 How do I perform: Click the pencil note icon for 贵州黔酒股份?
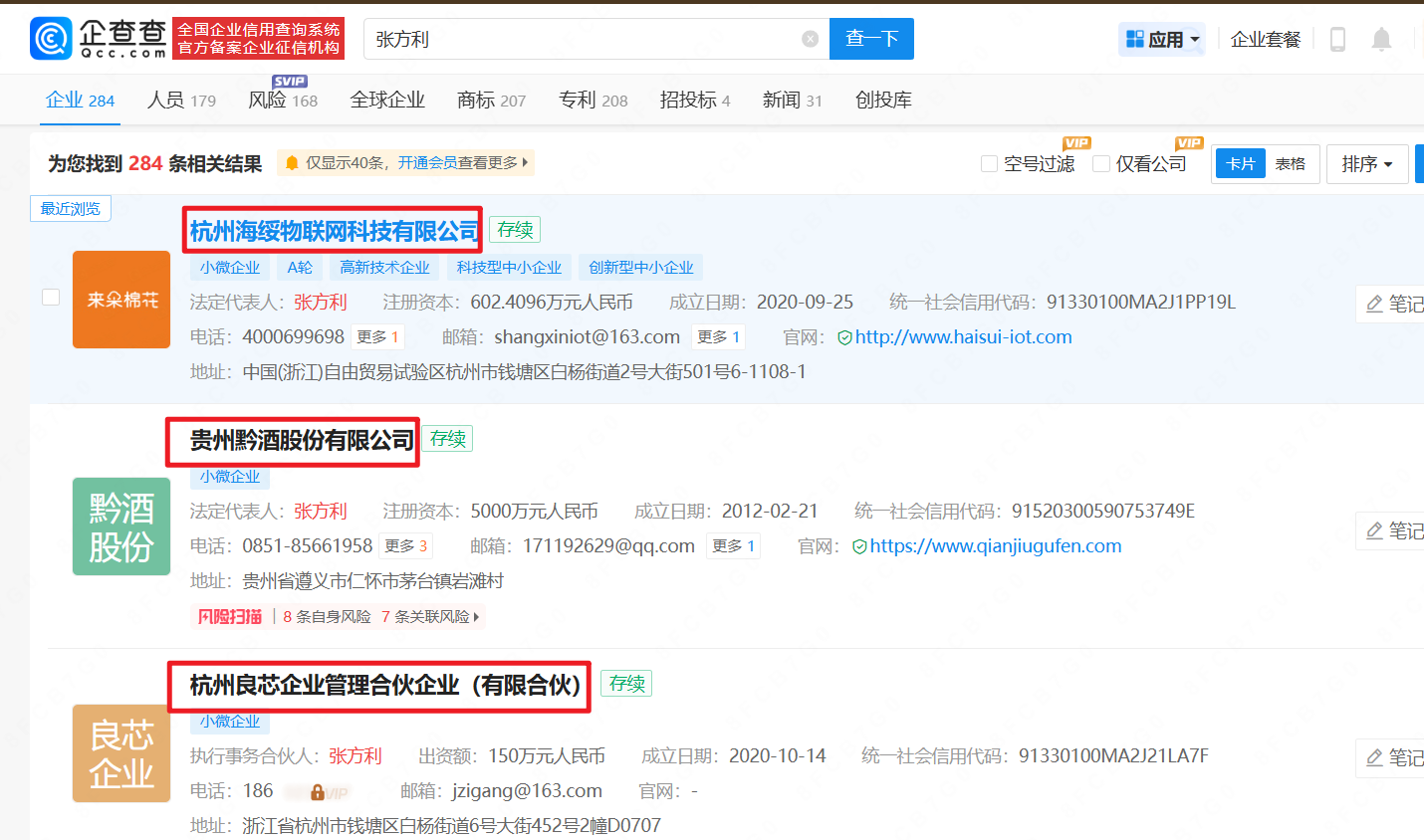click(x=1375, y=530)
